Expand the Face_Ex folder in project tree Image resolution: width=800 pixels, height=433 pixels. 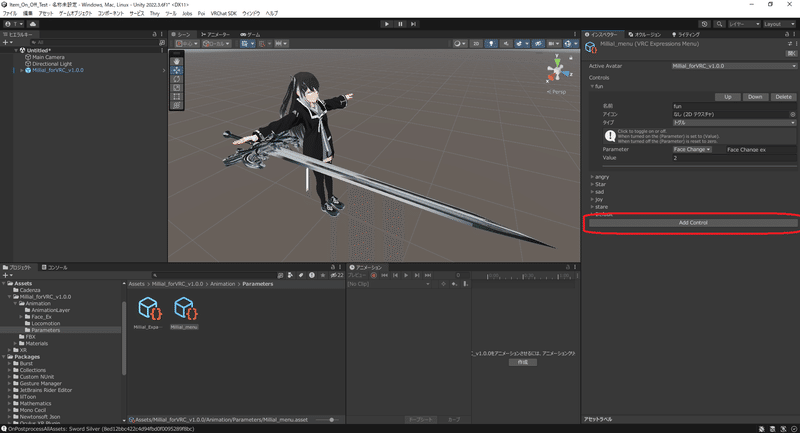pyautogui.click(x=21, y=317)
